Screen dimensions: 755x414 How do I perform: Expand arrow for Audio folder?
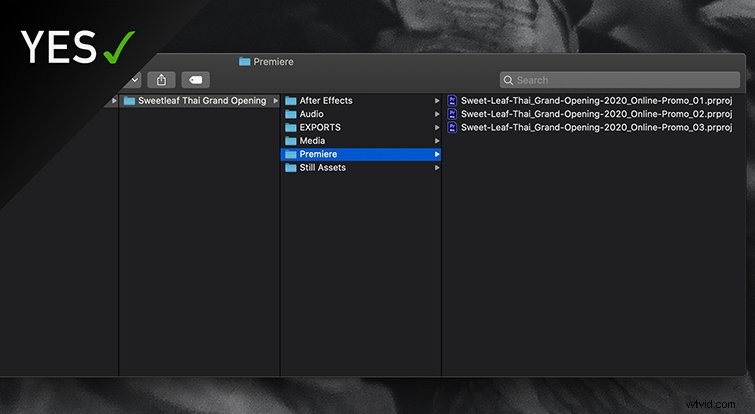pyautogui.click(x=437, y=114)
